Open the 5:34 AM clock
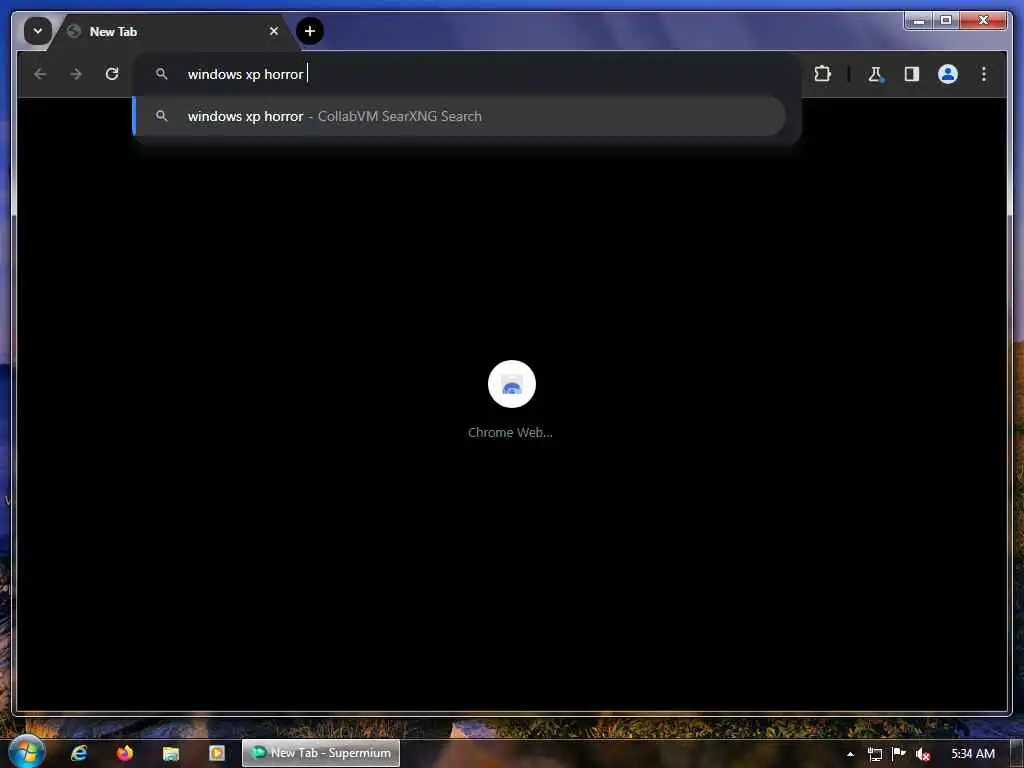Screen dimensions: 1024x768 [x=972, y=754]
